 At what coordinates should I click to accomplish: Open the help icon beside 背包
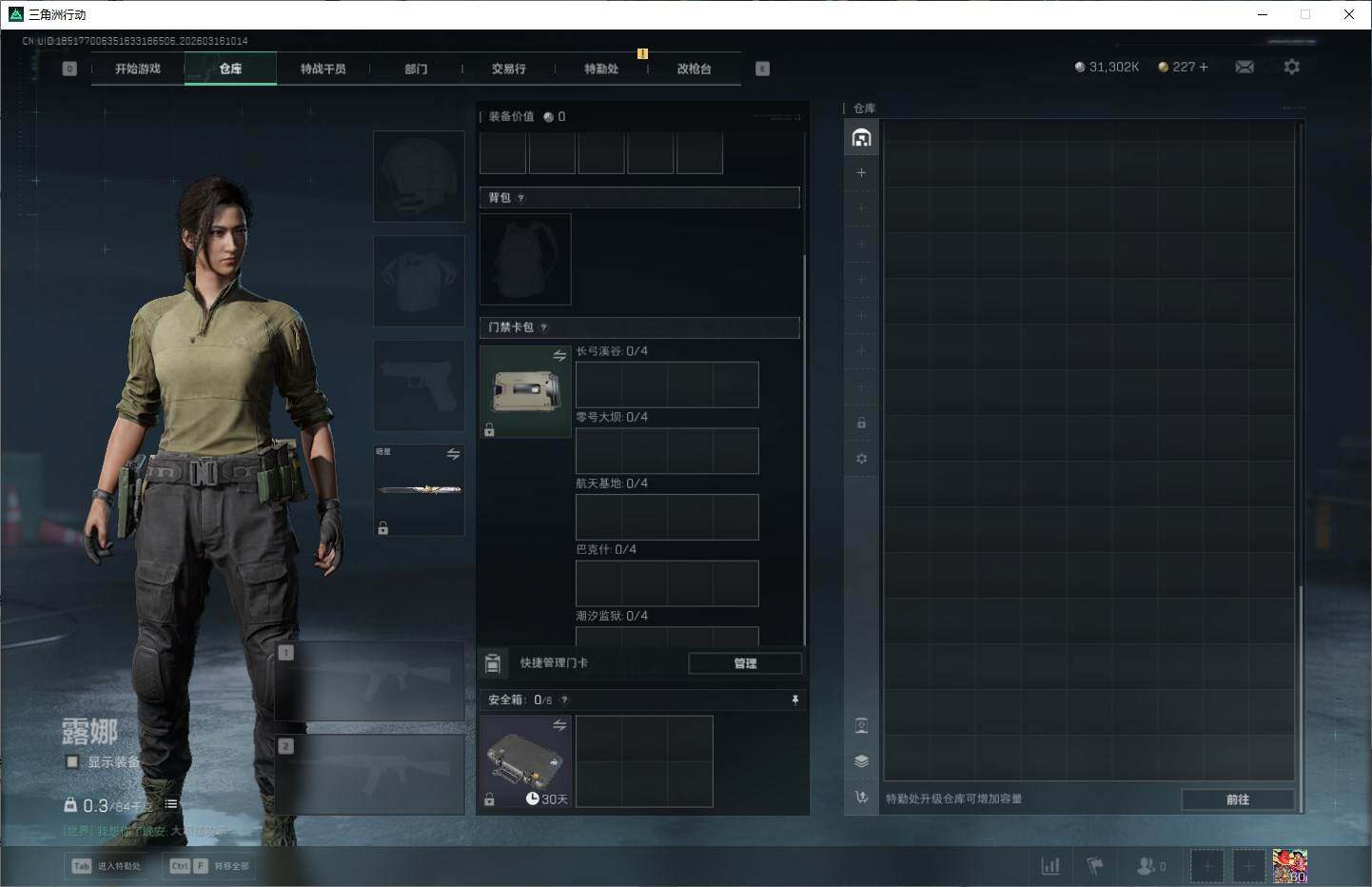(520, 198)
